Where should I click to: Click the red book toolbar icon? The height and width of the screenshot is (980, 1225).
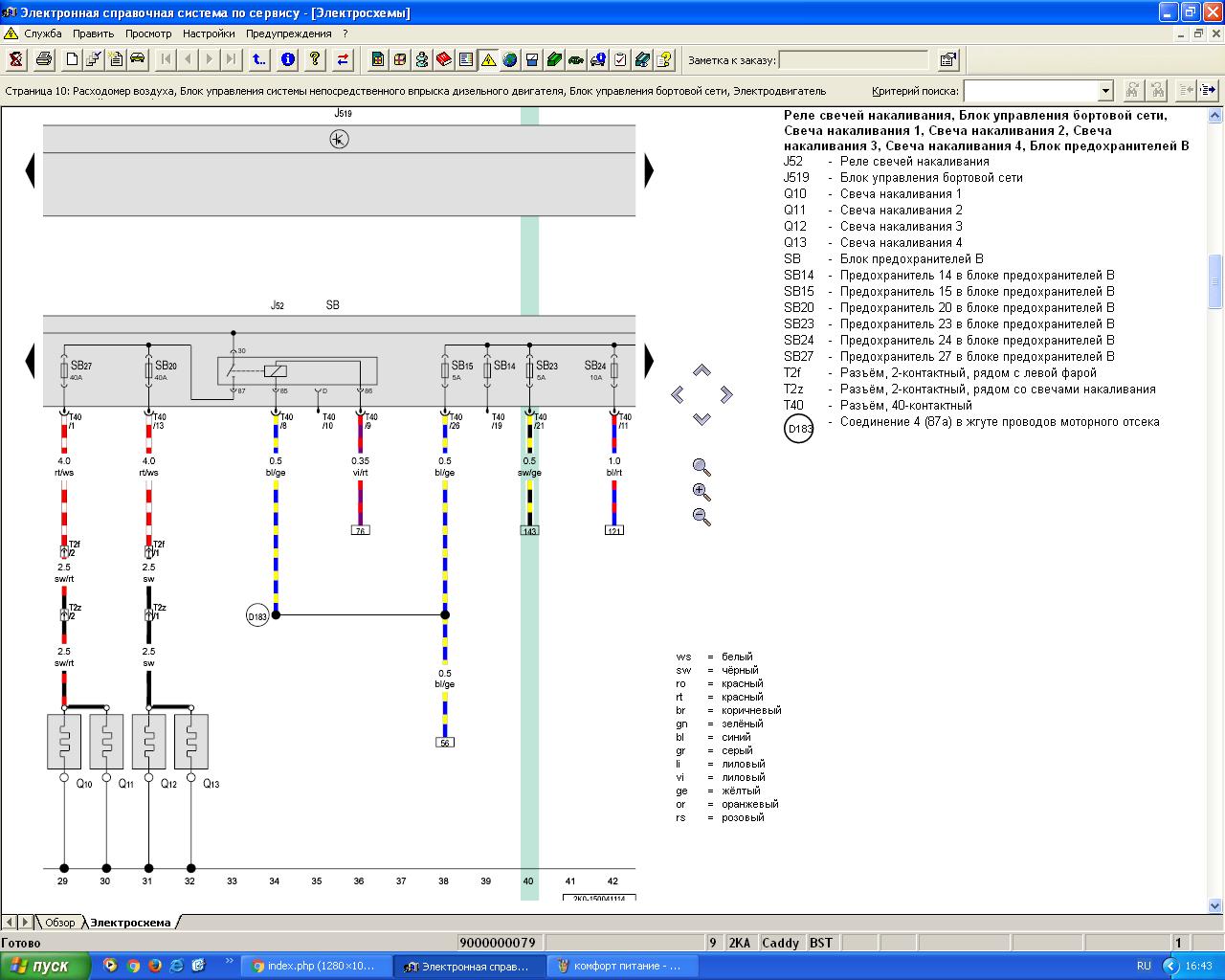pyautogui.click(x=444, y=59)
